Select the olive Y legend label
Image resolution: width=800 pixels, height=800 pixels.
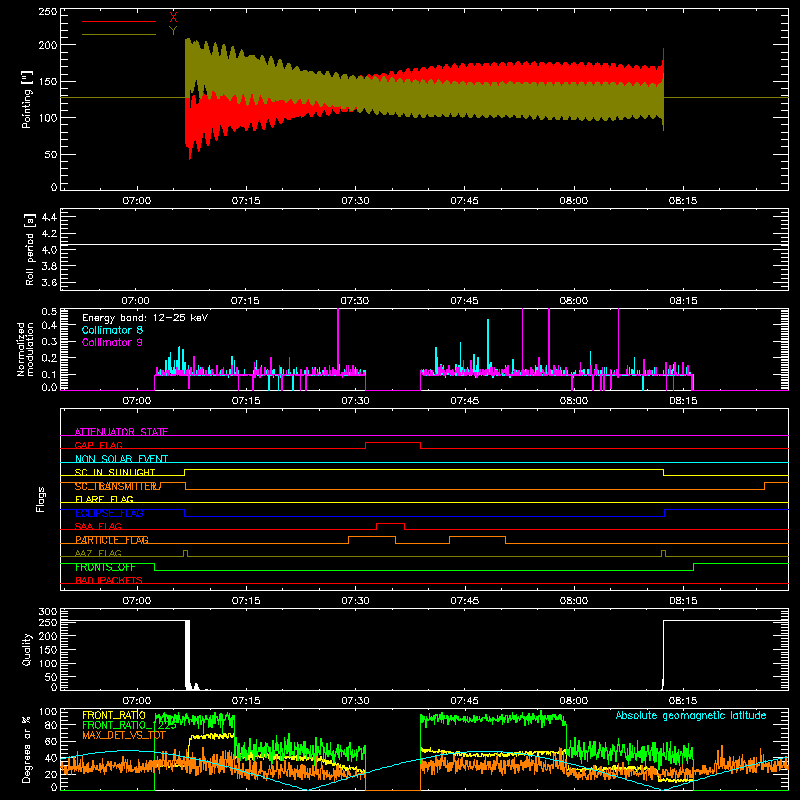(x=173, y=31)
